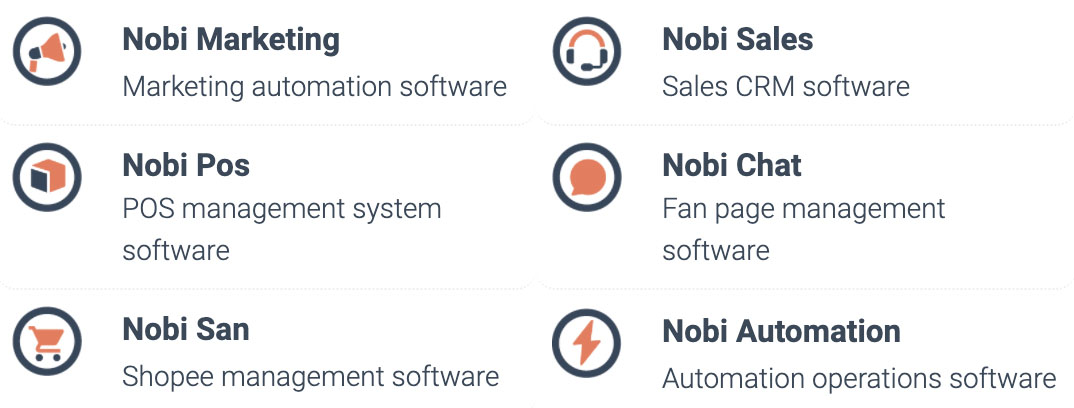Screen dimensions: 1074x408
Task: Click the "POS management system software" description
Action: (281, 229)
